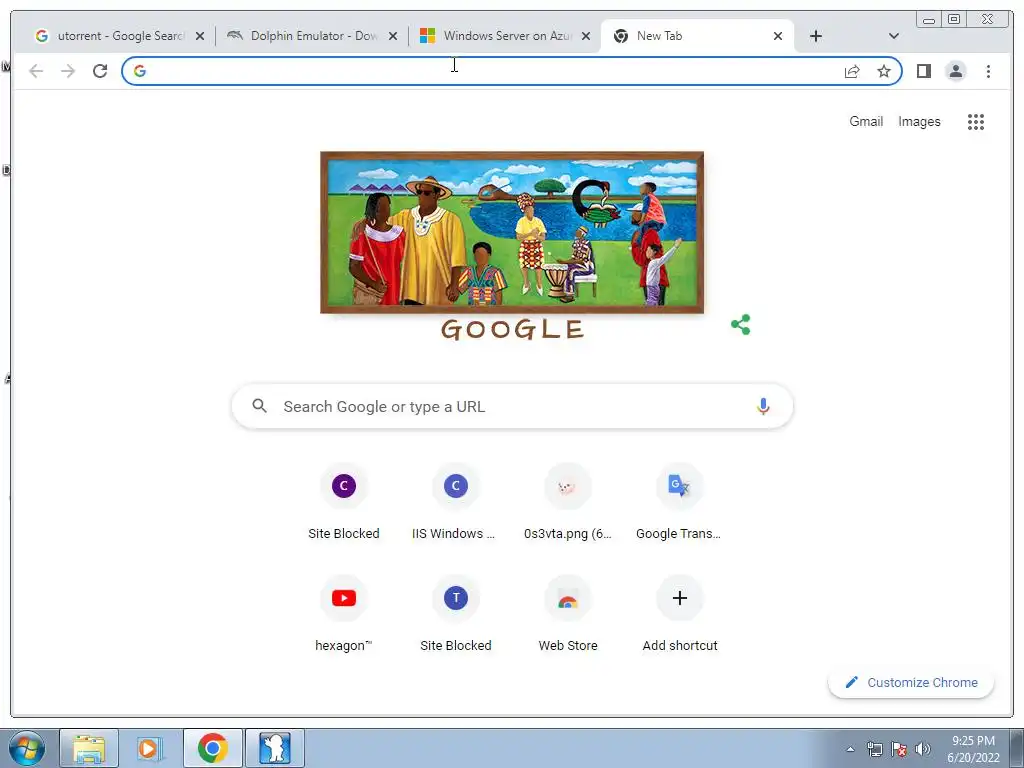This screenshot has height=768, width=1024.
Task: Open the 0s3vta.png shortcut
Action: 568,502
